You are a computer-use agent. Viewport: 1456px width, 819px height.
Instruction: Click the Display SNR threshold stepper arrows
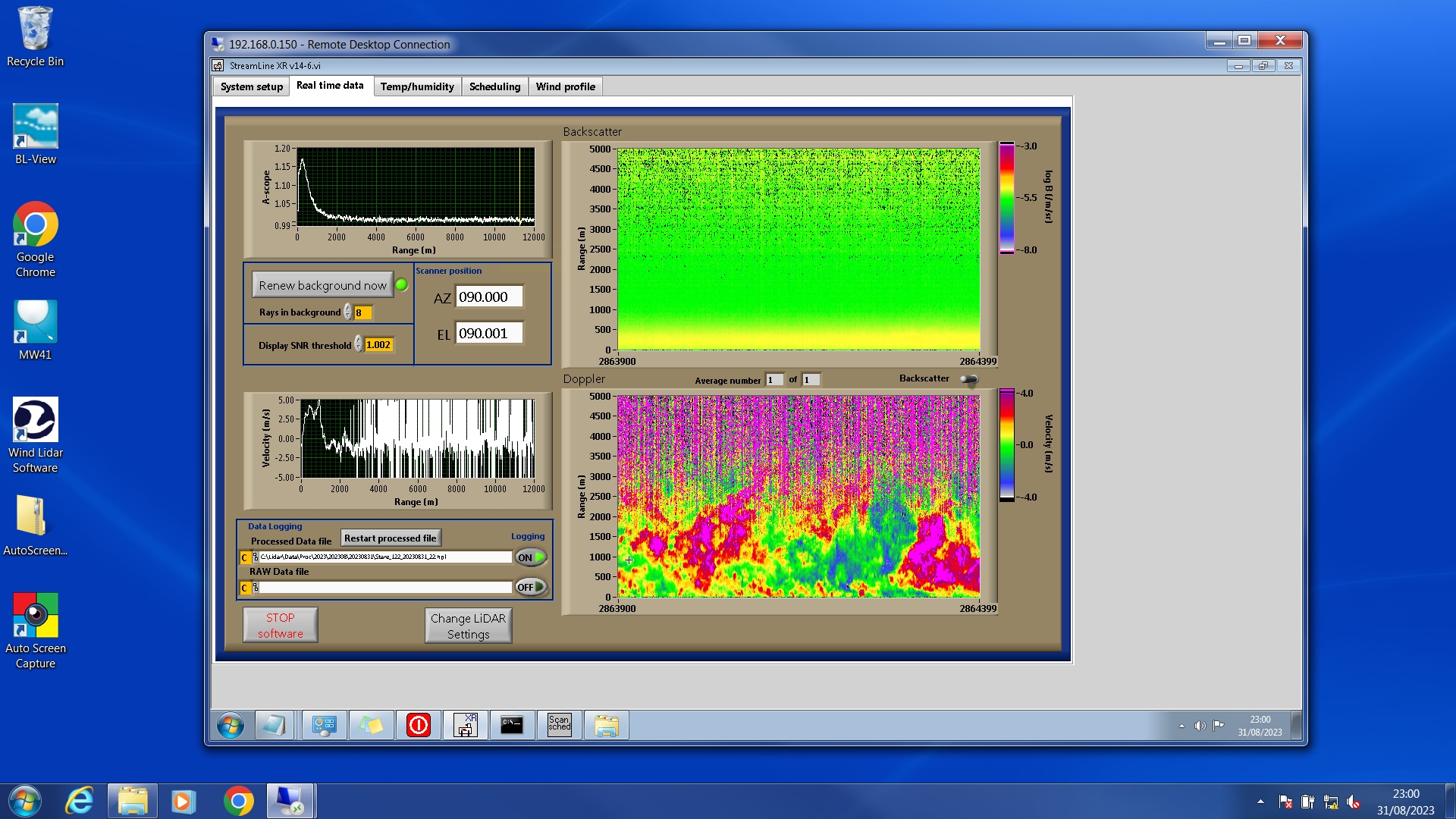(x=359, y=345)
